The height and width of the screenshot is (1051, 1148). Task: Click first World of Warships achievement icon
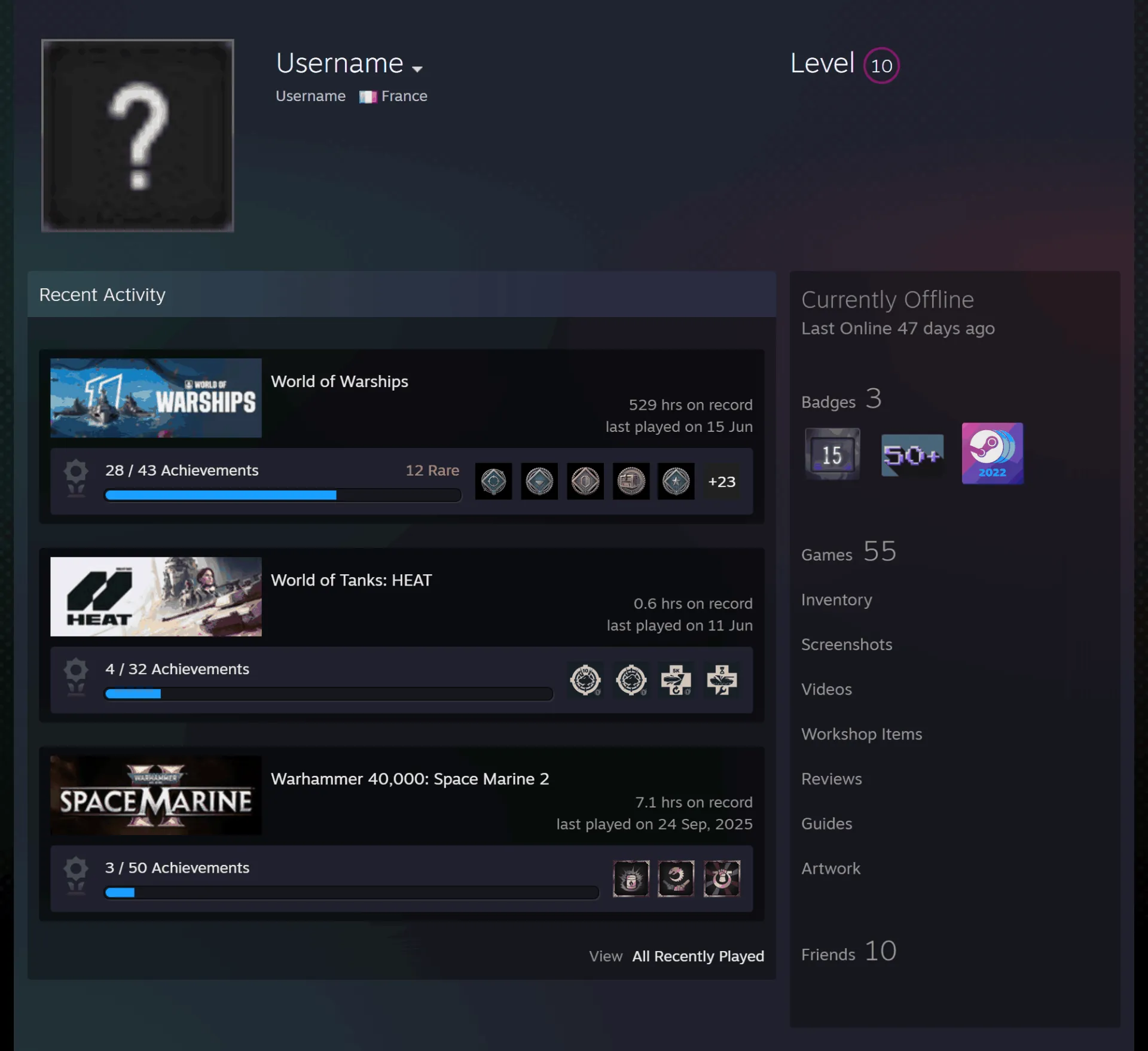(x=493, y=481)
